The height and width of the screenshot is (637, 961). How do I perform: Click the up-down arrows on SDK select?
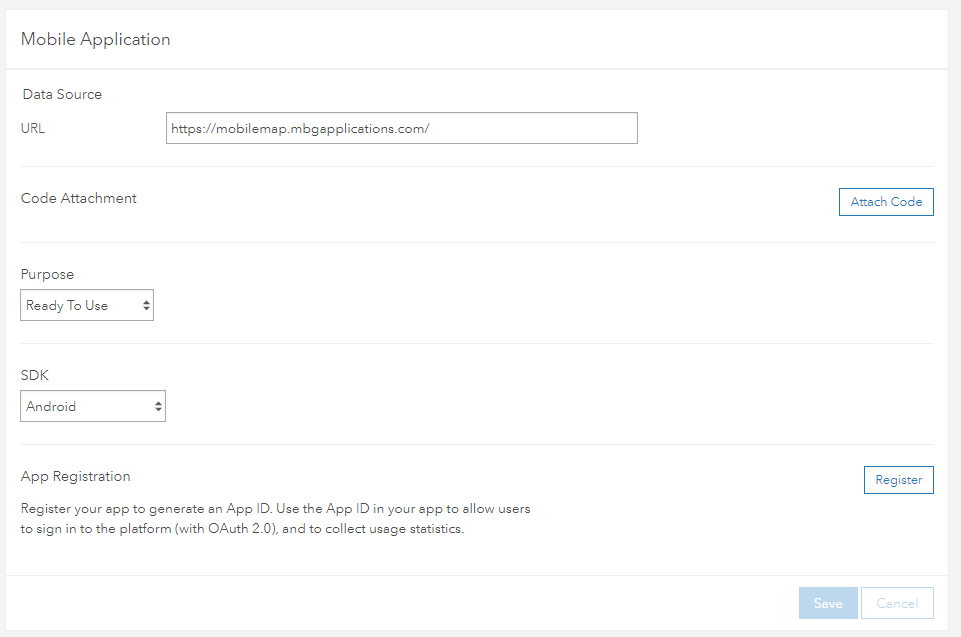point(158,407)
